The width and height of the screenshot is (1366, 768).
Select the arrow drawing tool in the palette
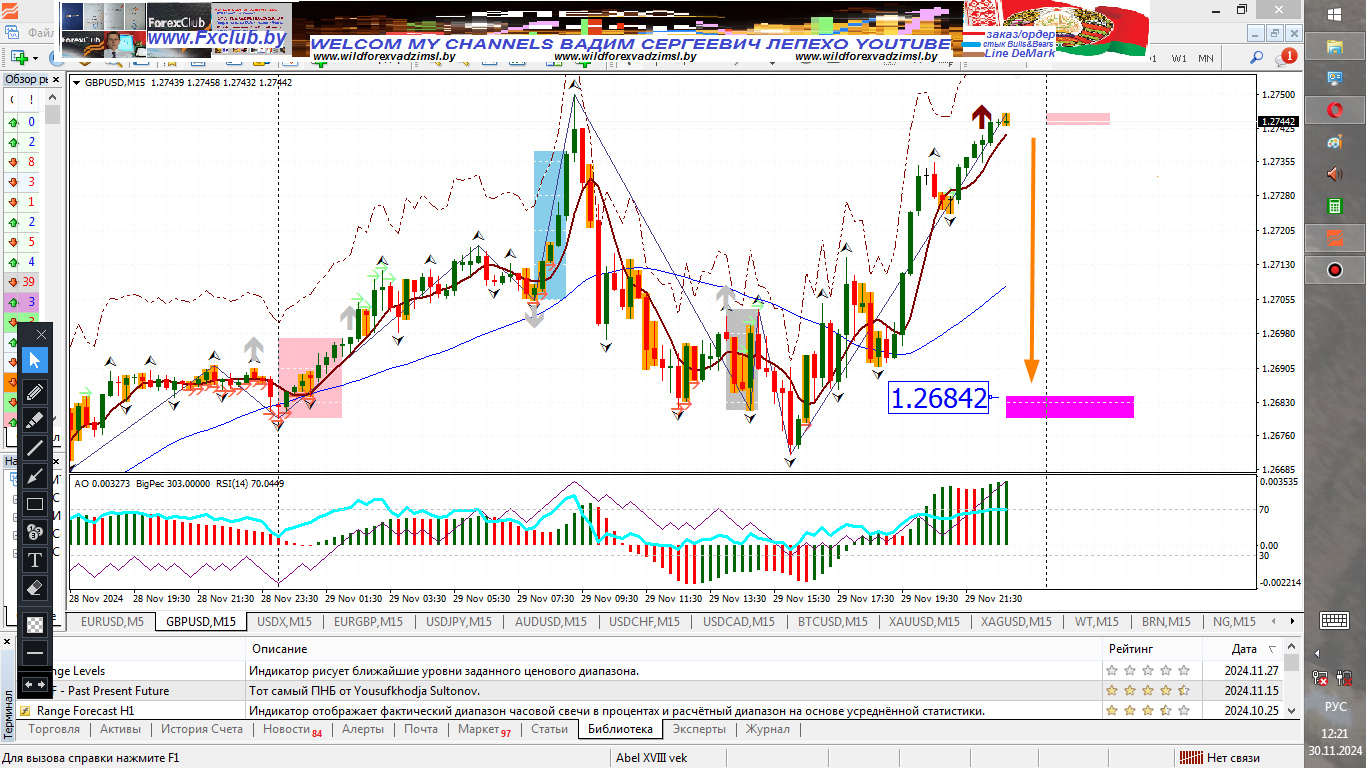(35, 475)
